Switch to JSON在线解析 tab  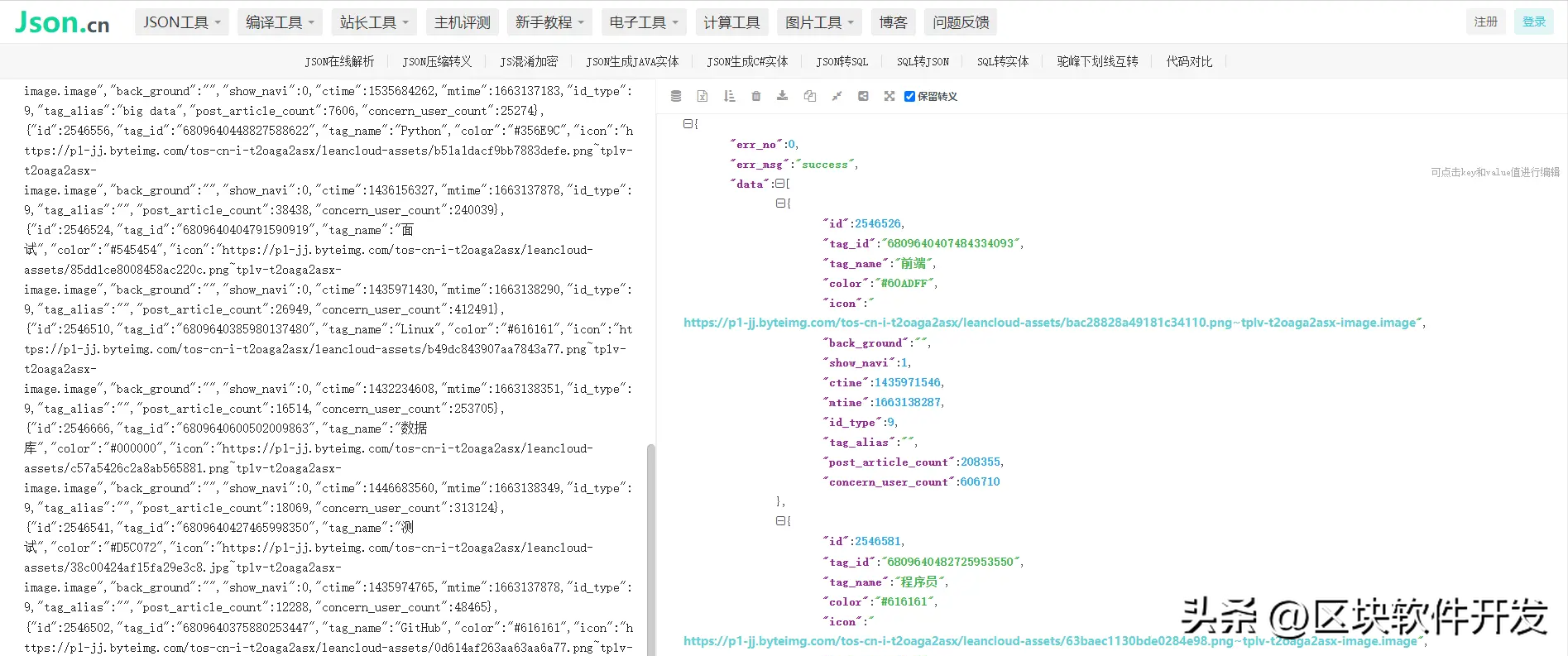point(339,61)
